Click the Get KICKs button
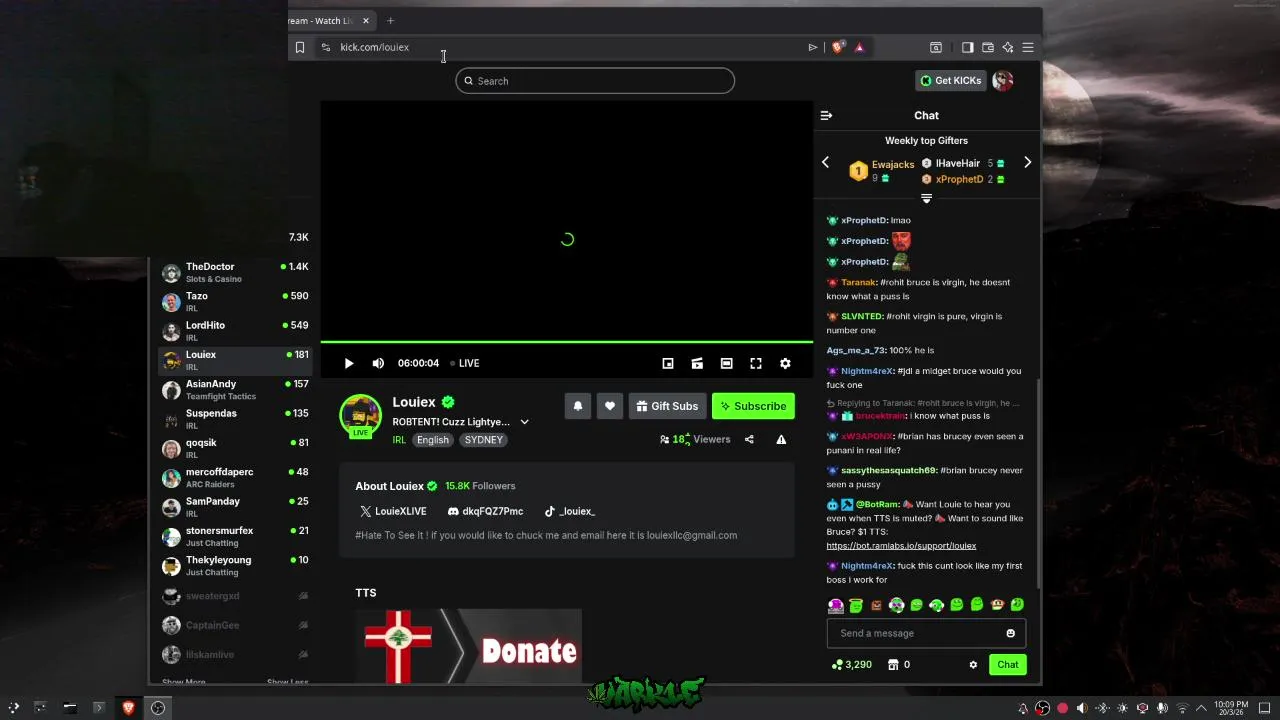Screen dimensions: 1280x720 tap(951, 80)
